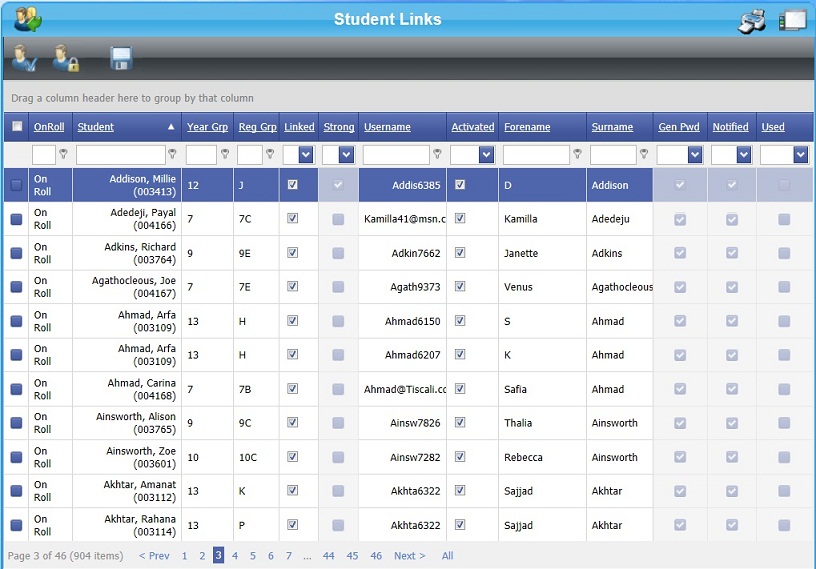Click the filter icon for the Username column
This screenshot has height=569, width=816.
(x=437, y=154)
